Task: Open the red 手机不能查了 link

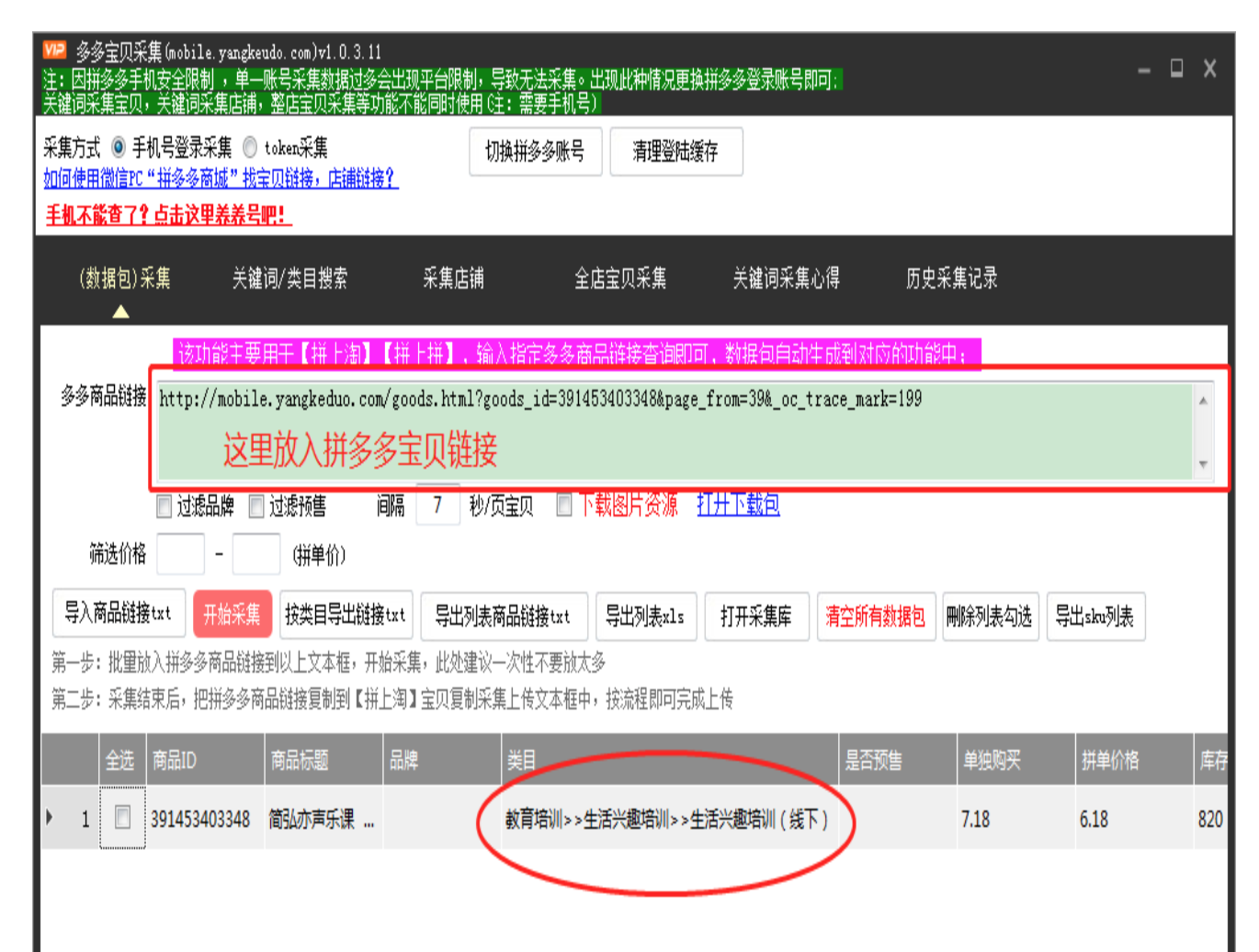Action: (x=168, y=216)
